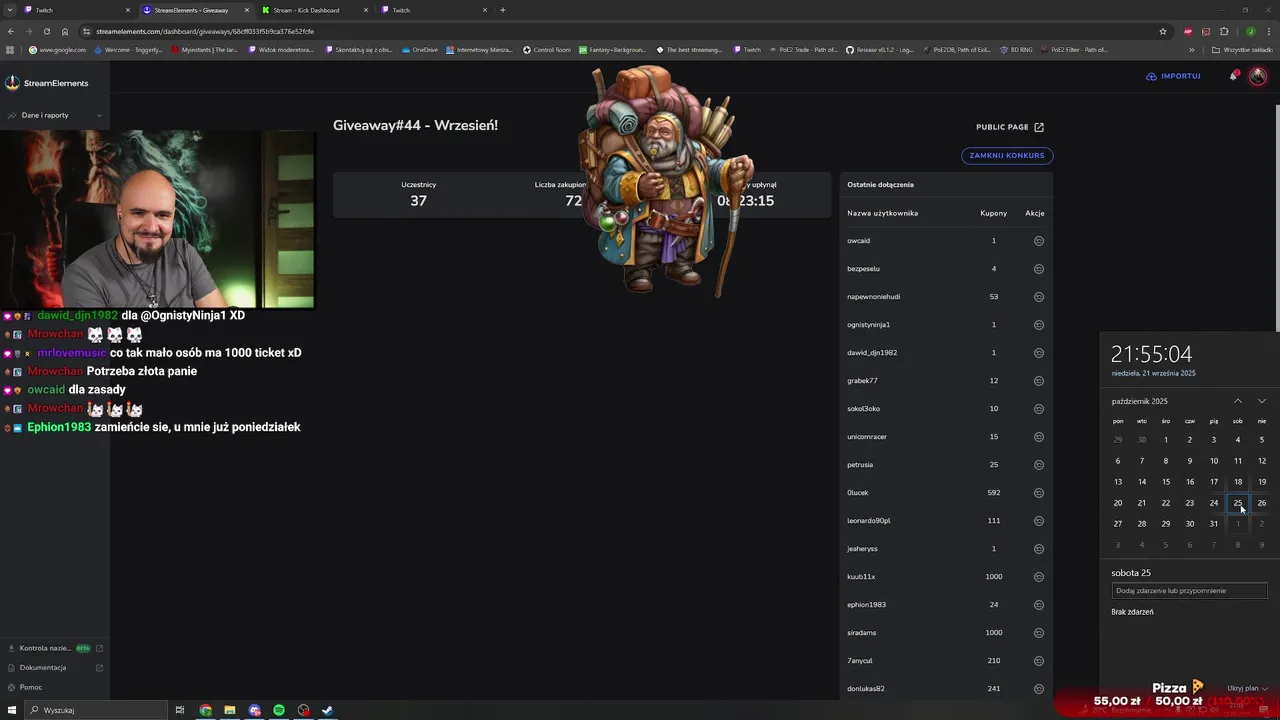Open the Windows Start menu

point(12,710)
